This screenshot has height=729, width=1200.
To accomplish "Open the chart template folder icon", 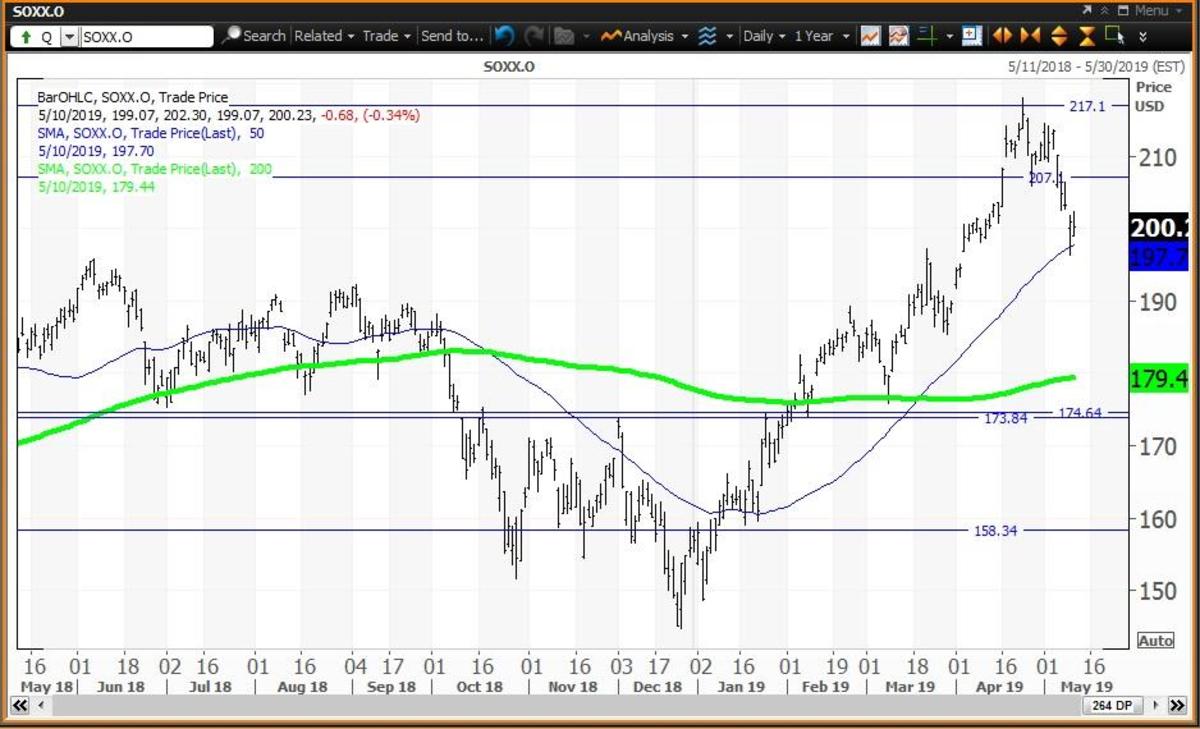I will point(564,36).
